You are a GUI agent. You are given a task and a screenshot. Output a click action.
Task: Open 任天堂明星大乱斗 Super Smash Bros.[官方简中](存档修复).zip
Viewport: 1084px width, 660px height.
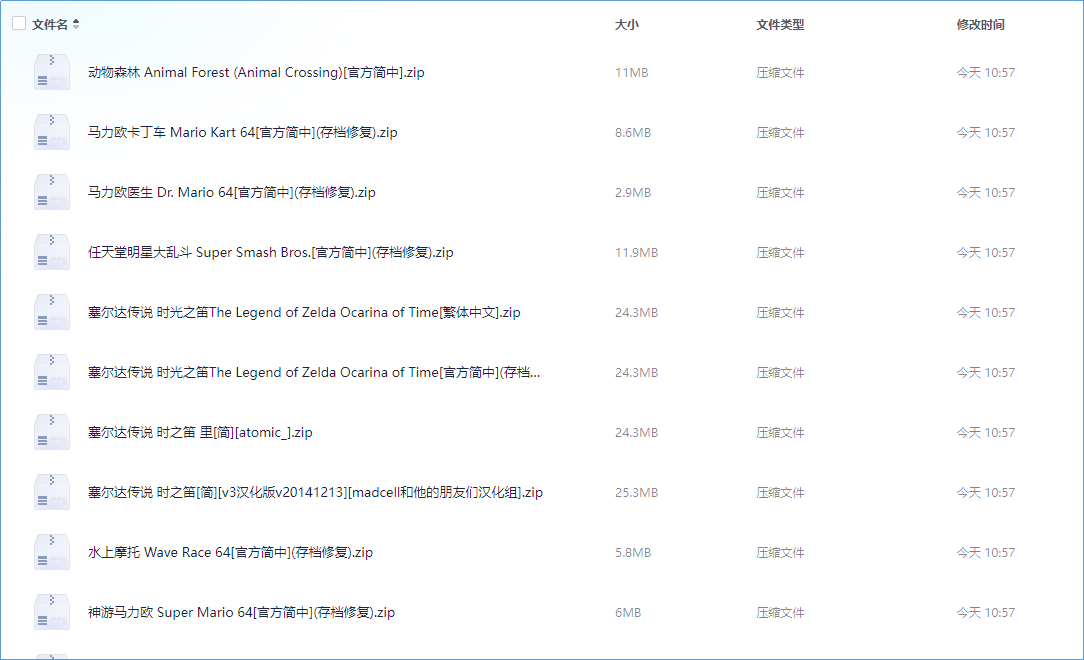271,253
